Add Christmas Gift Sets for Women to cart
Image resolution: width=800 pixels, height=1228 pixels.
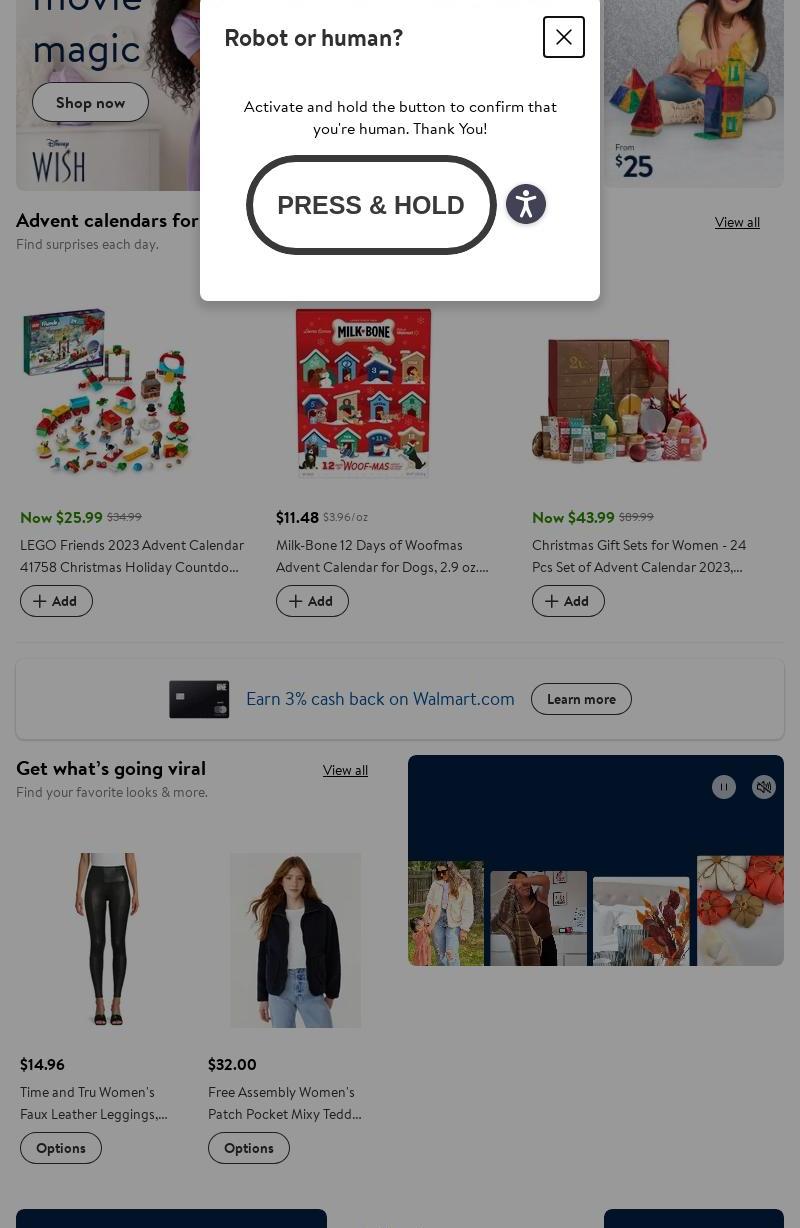click(568, 601)
